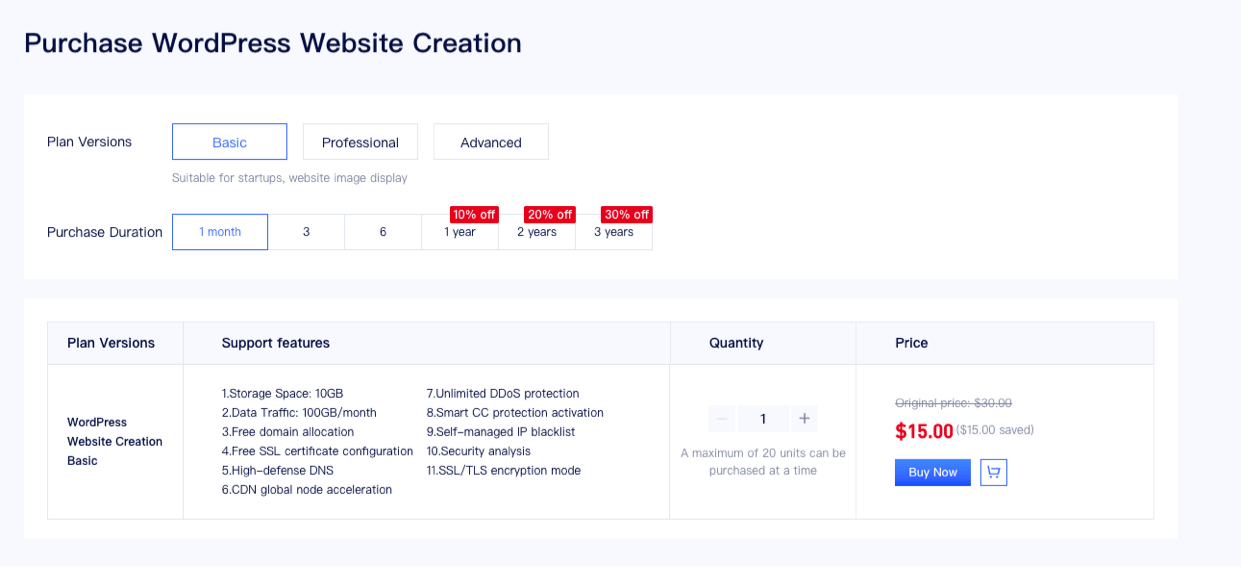The width and height of the screenshot is (1241, 567).
Task: Pick the 3 month duration option
Action: tap(306, 232)
